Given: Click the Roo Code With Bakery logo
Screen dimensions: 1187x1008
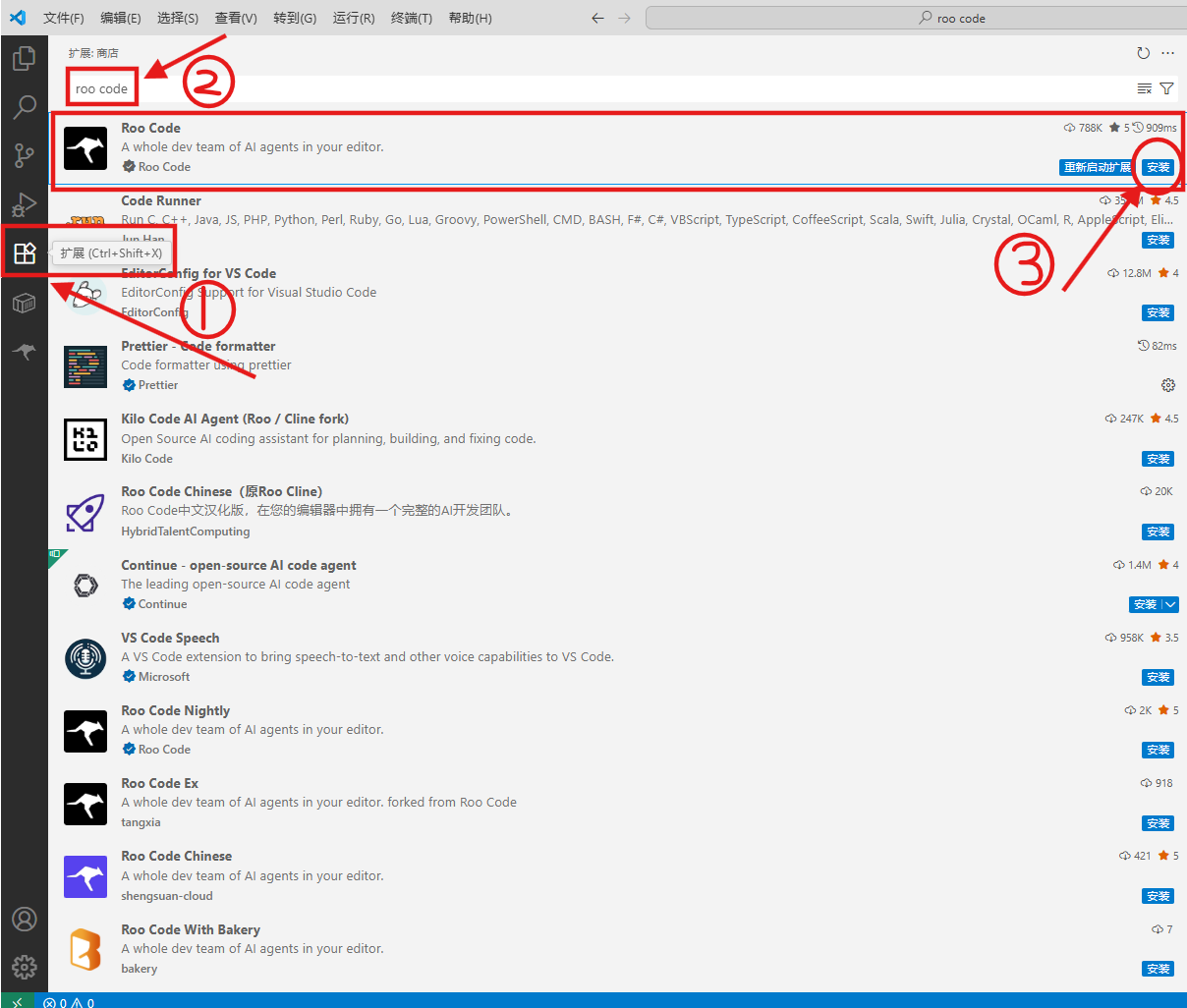Looking at the screenshot, I should (85, 950).
